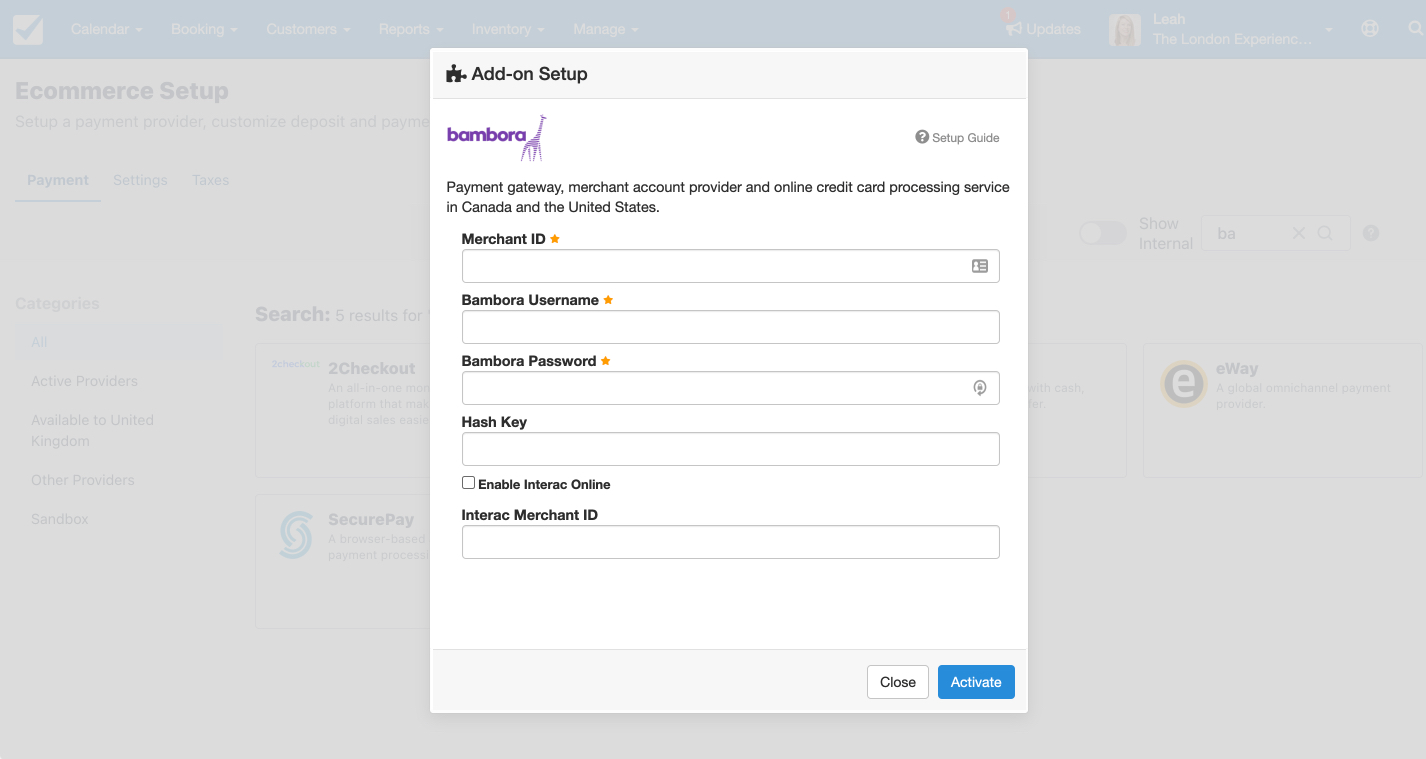Click the question mark help icon beside search
The width and height of the screenshot is (1426, 759).
[x=1371, y=233]
